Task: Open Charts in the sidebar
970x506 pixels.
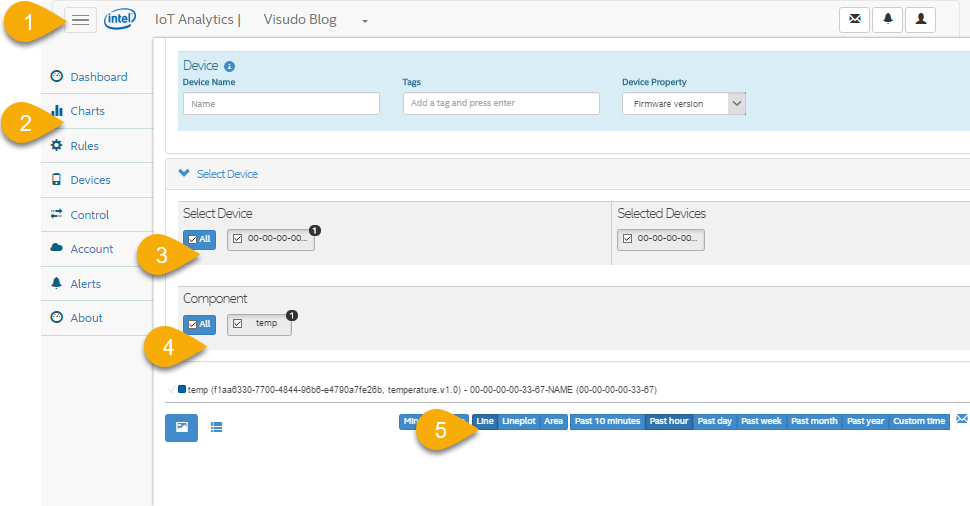Action: [x=87, y=111]
